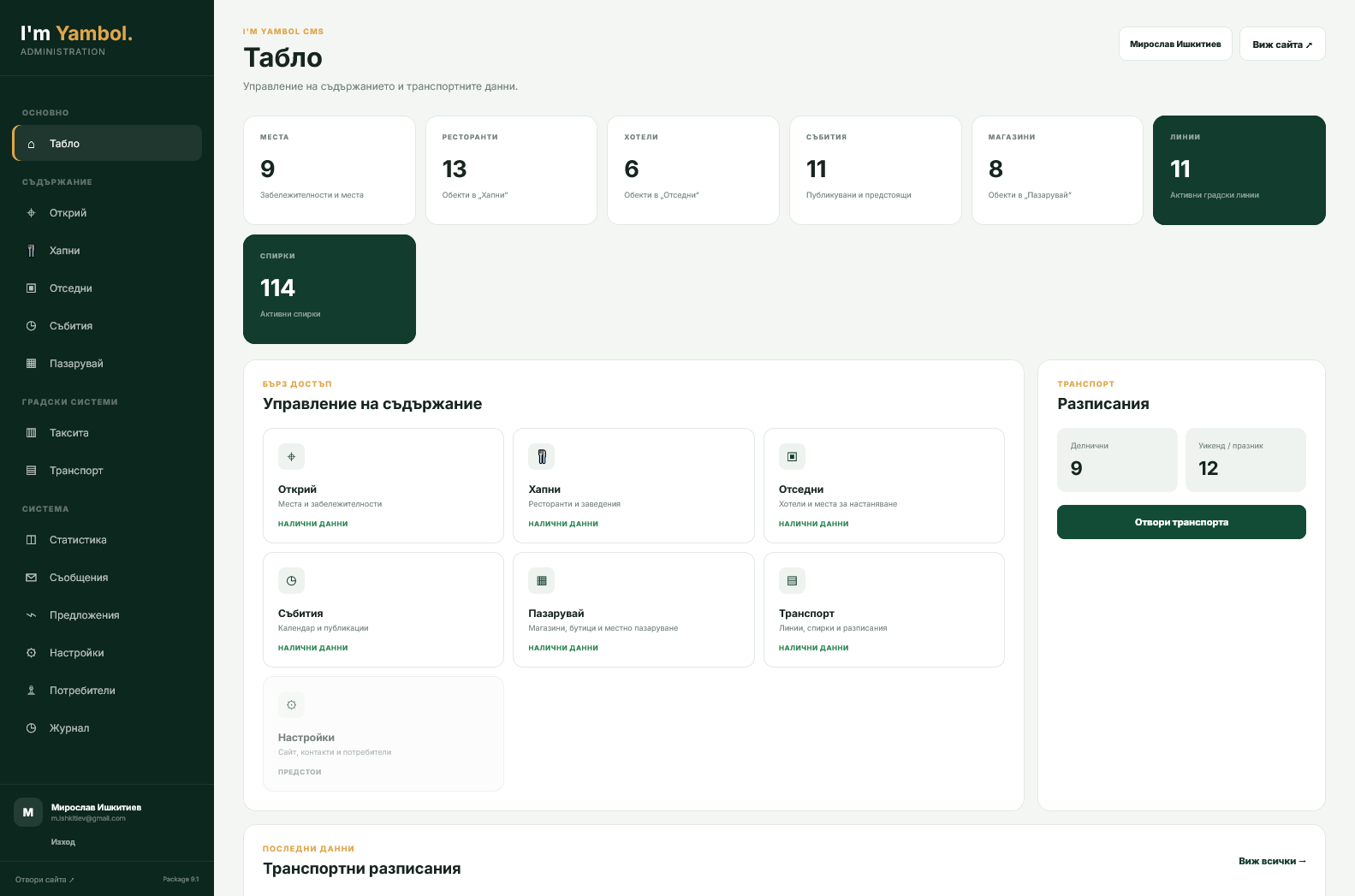The width and height of the screenshot is (1355, 896).
Task: Open the Статистика menu item
Action: [107, 540]
